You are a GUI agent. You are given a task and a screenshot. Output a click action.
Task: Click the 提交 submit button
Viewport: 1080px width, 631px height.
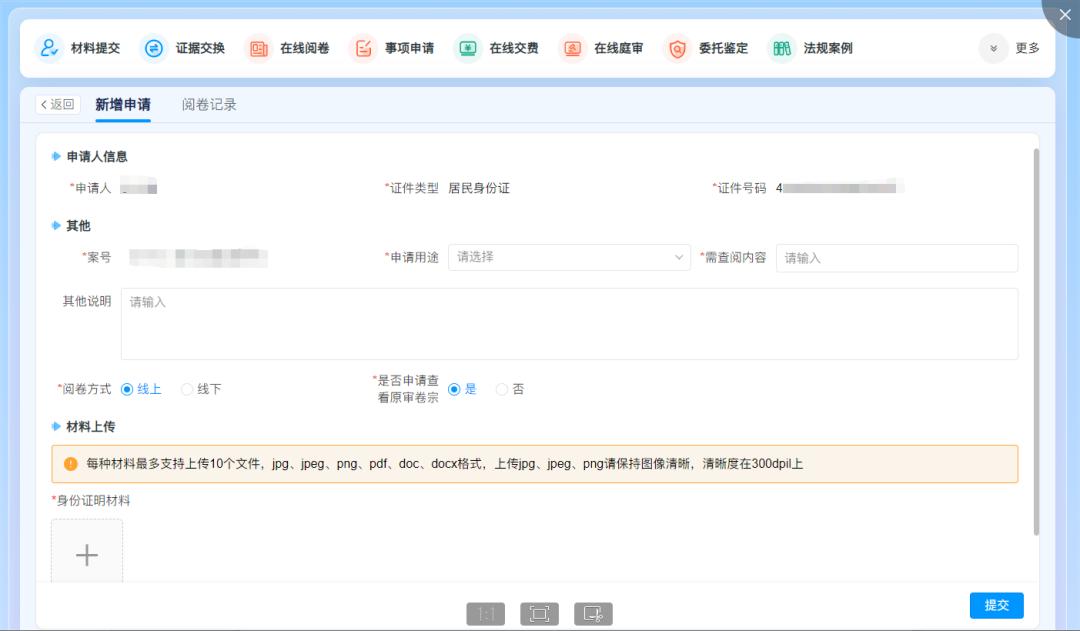pyautogui.click(x=996, y=605)
